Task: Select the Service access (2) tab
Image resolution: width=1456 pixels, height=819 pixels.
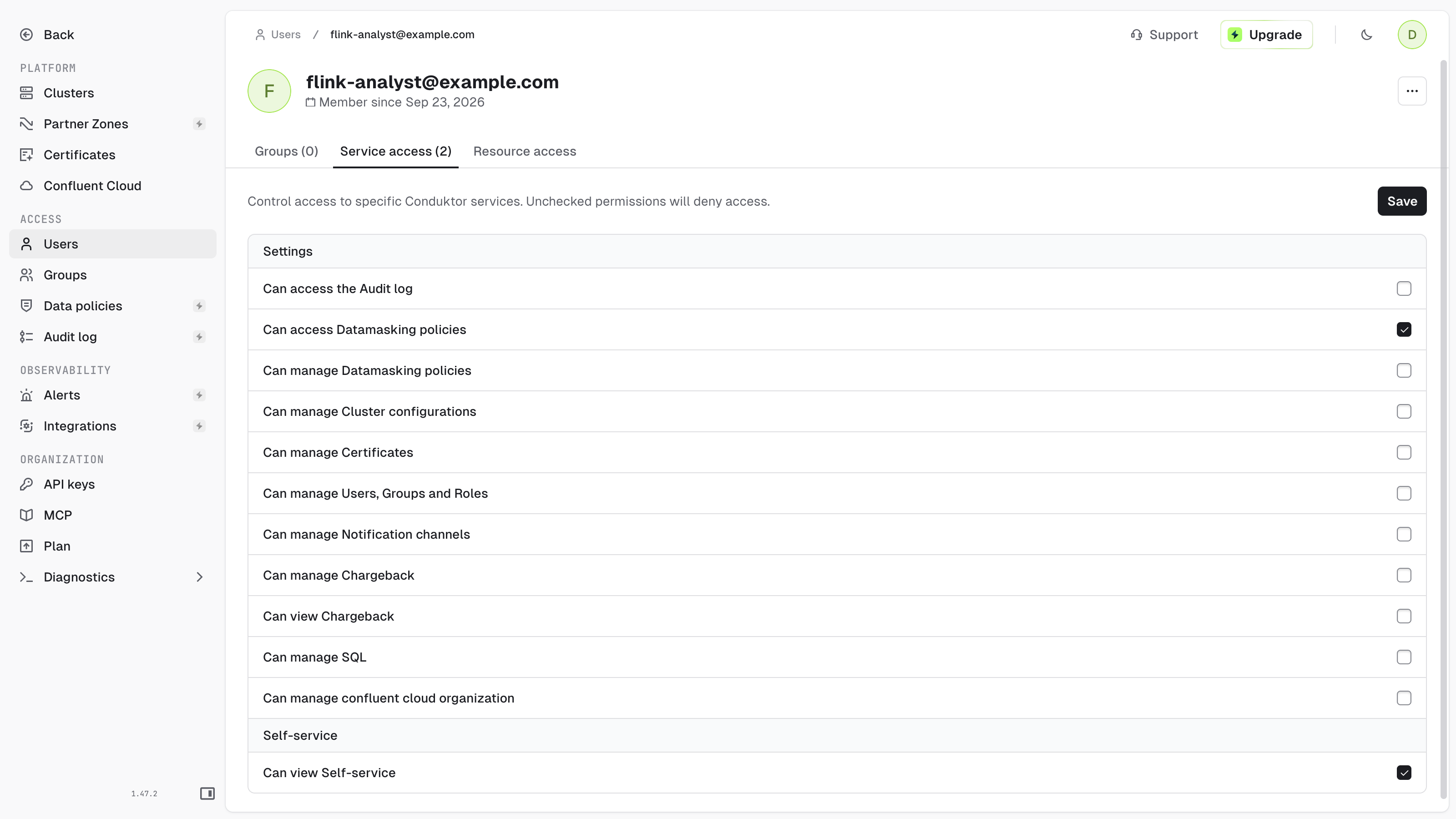Action: 396,152
